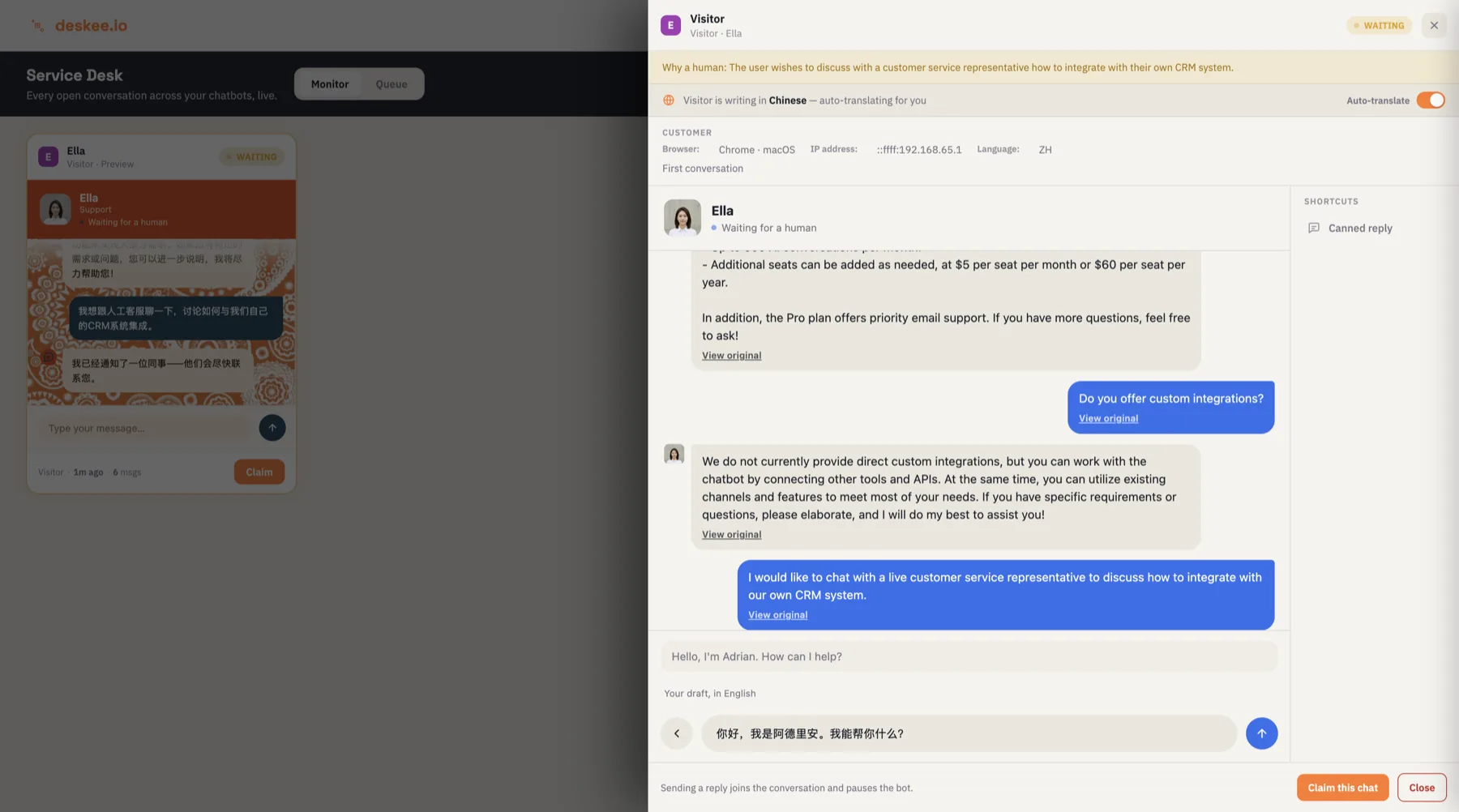Click the Service Desk heading

tap(75, 75)
